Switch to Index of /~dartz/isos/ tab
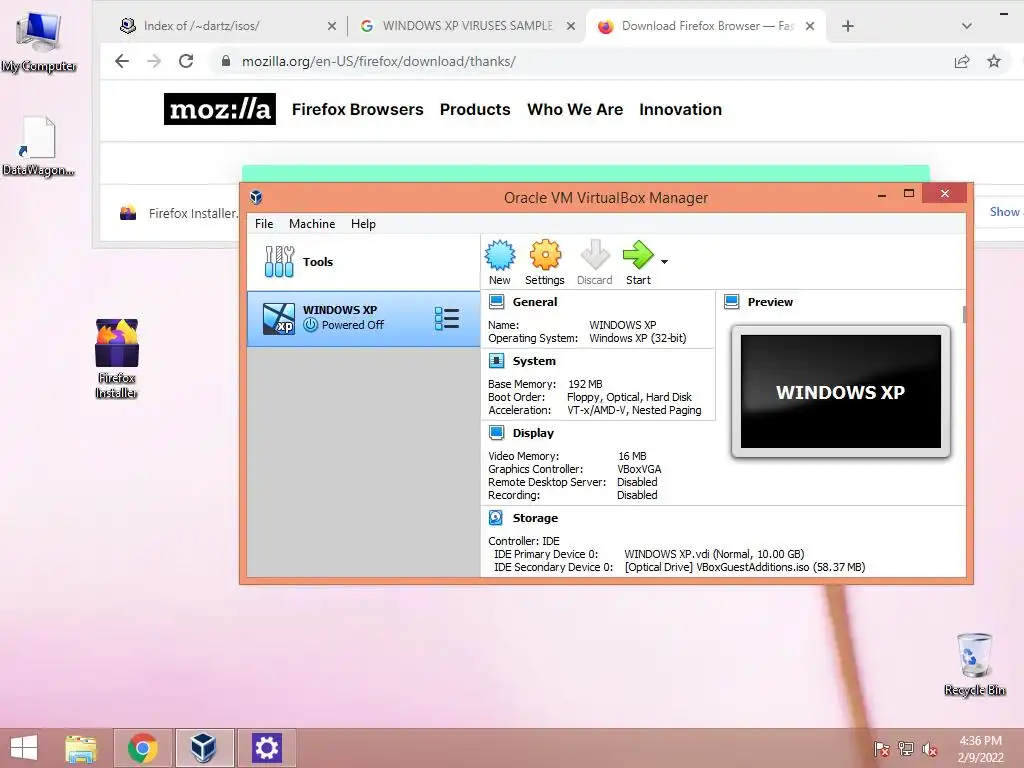Screen dimensions: 1024x768 point(229,26)
